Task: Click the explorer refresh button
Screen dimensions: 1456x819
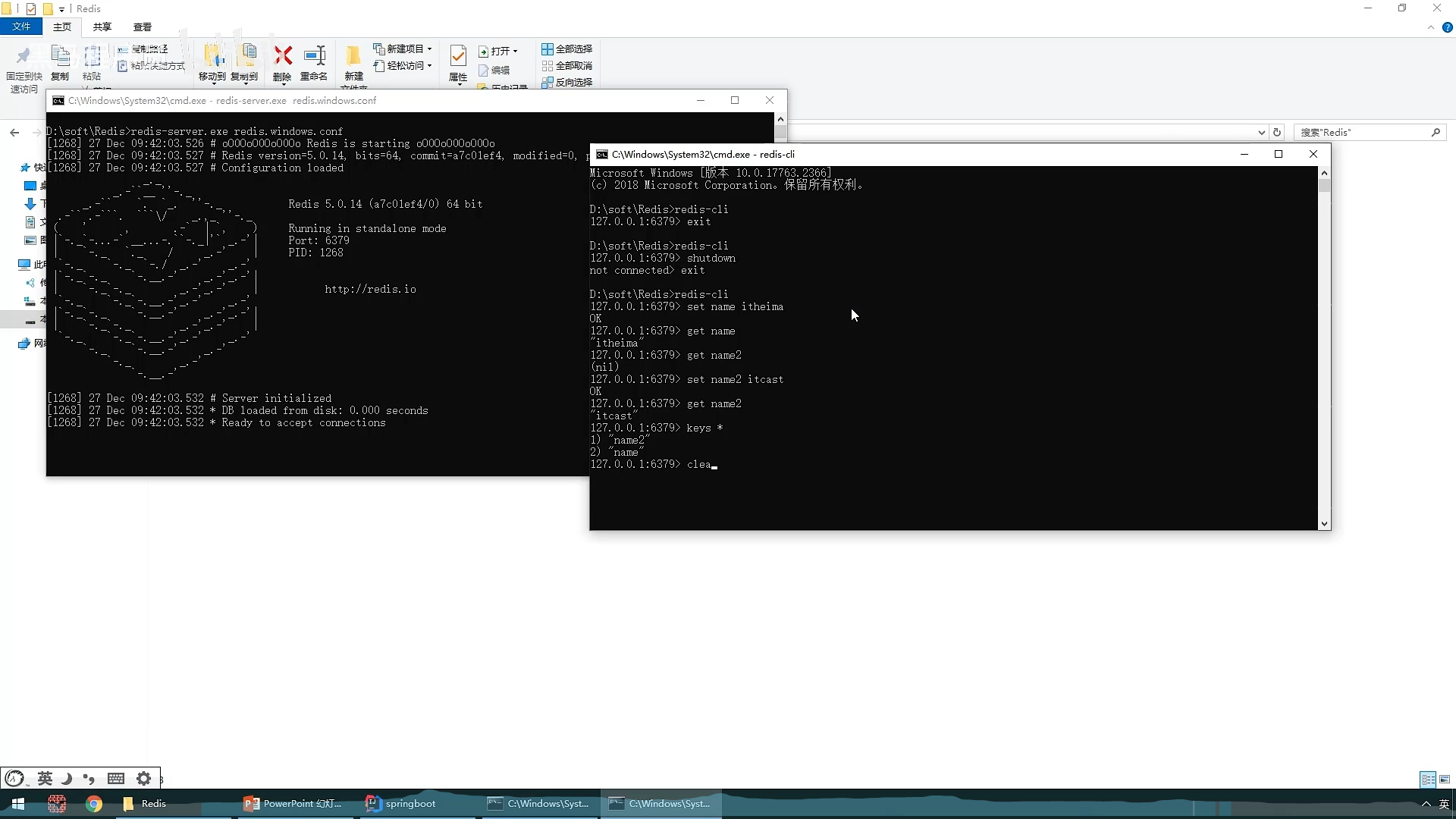Action: [1277, 133]
